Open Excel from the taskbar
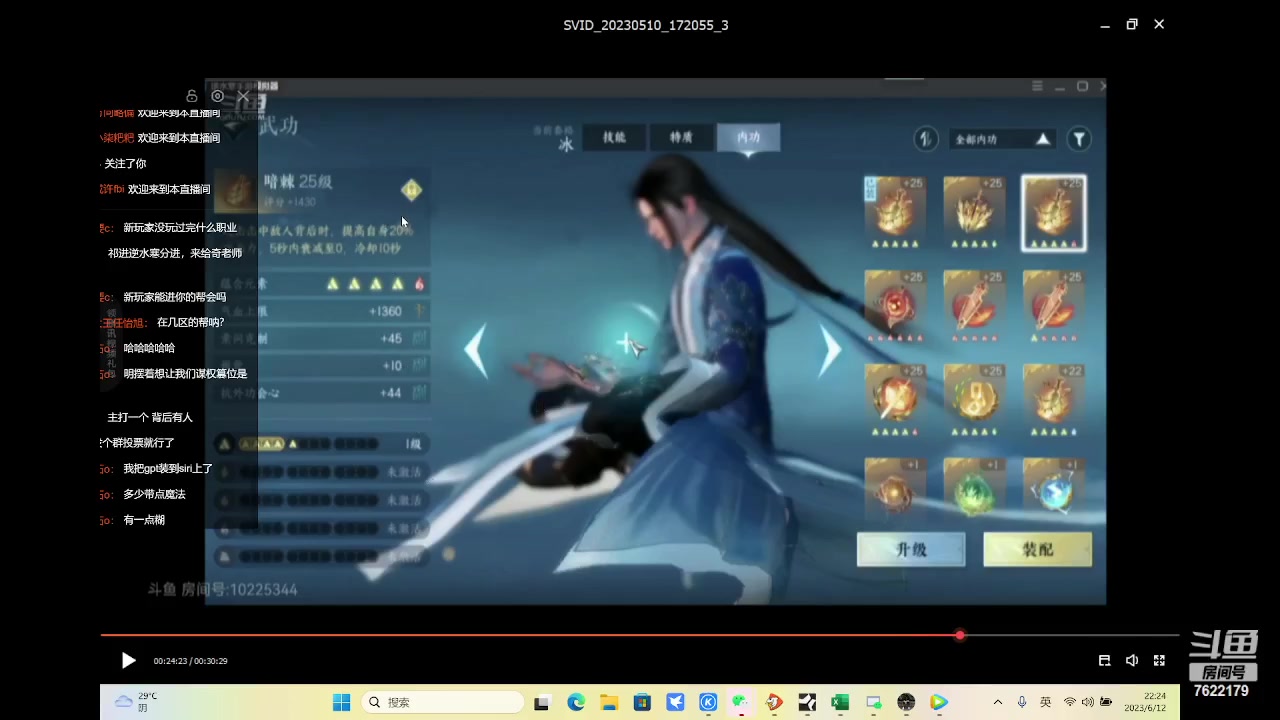Image resolution: width=1280 pixels, height=720 pixels. click(840, 702)
